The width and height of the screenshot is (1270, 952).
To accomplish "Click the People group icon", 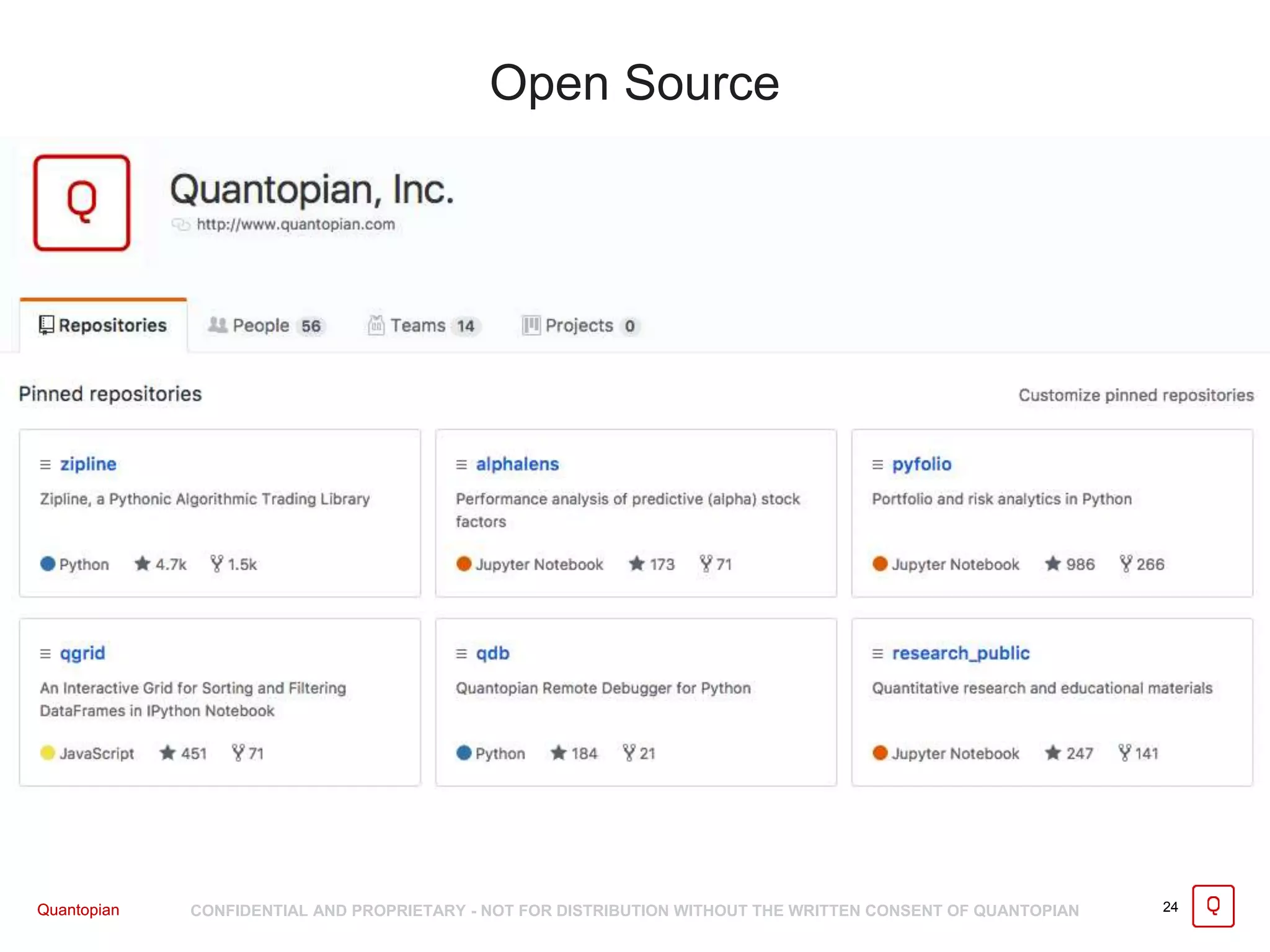I will [x=217, y=325].
